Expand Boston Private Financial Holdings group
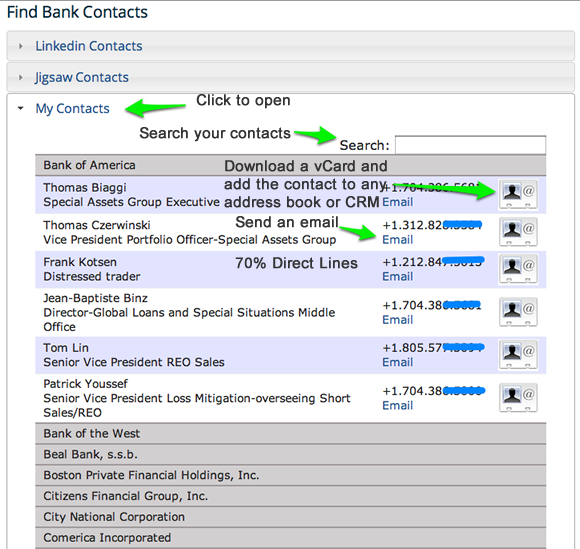Screen dimensions: 580x549 290,475
